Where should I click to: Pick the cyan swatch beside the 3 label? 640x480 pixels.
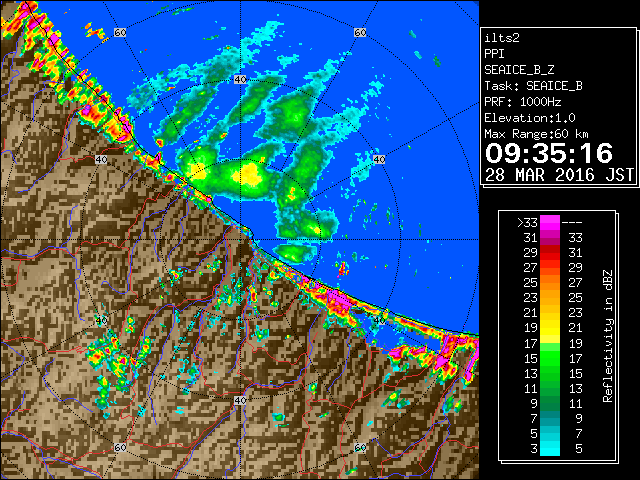click(x=550, y=449)
